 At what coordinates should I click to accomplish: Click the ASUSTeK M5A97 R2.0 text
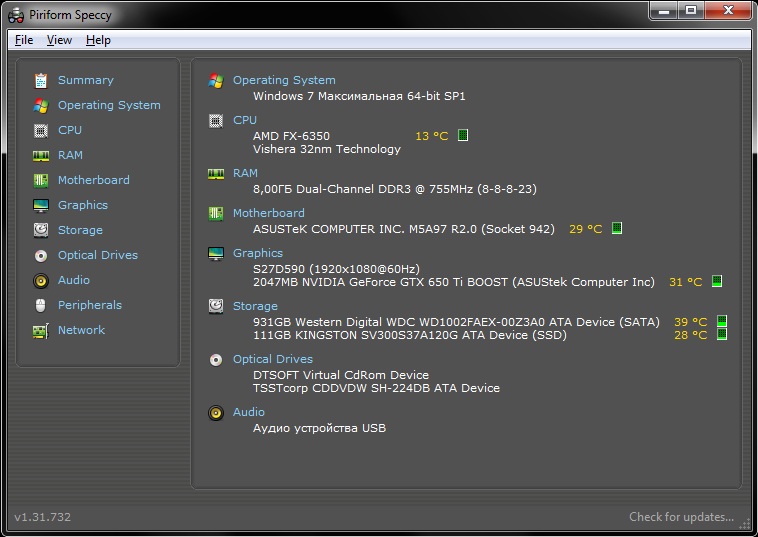404,229
